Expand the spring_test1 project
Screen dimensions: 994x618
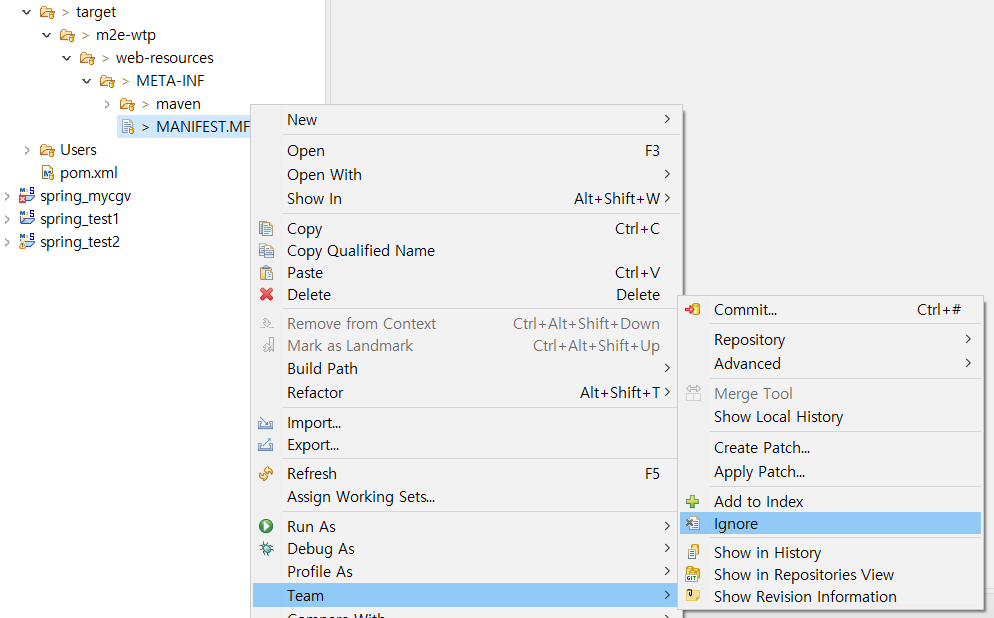pyautogui.click(x=7, y=218)
